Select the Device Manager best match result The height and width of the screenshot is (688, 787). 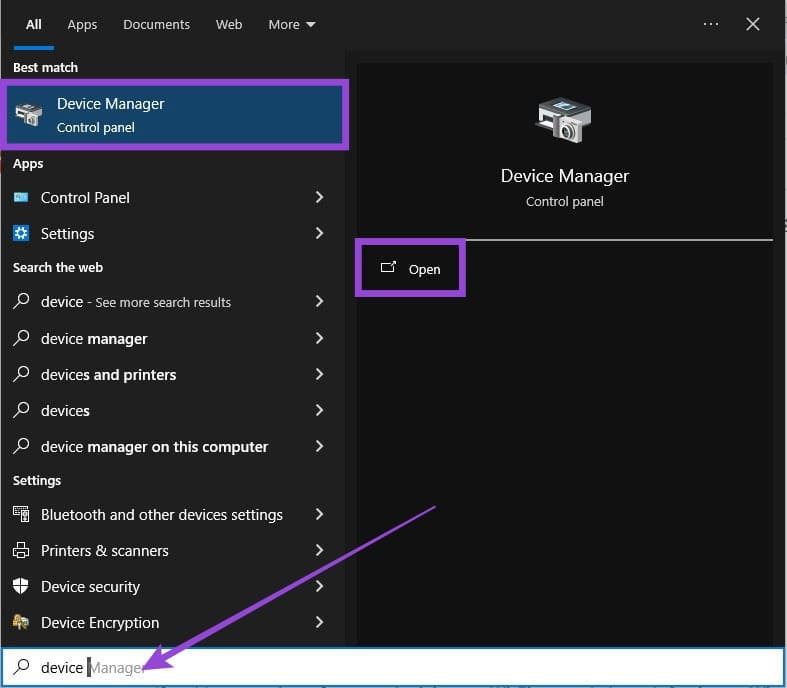pos(174,114)
